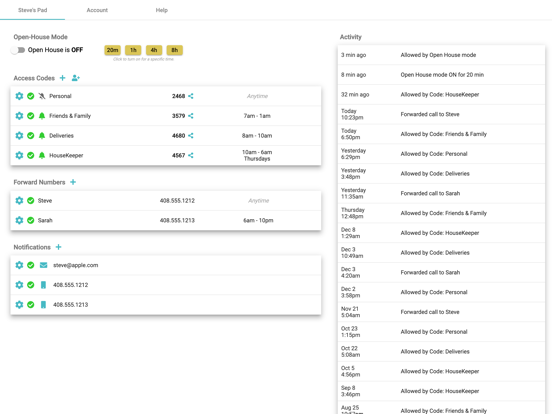Click the muted bell icon for Personal
The width and height of the screenshot is (552, 414).
click(42, 96)
